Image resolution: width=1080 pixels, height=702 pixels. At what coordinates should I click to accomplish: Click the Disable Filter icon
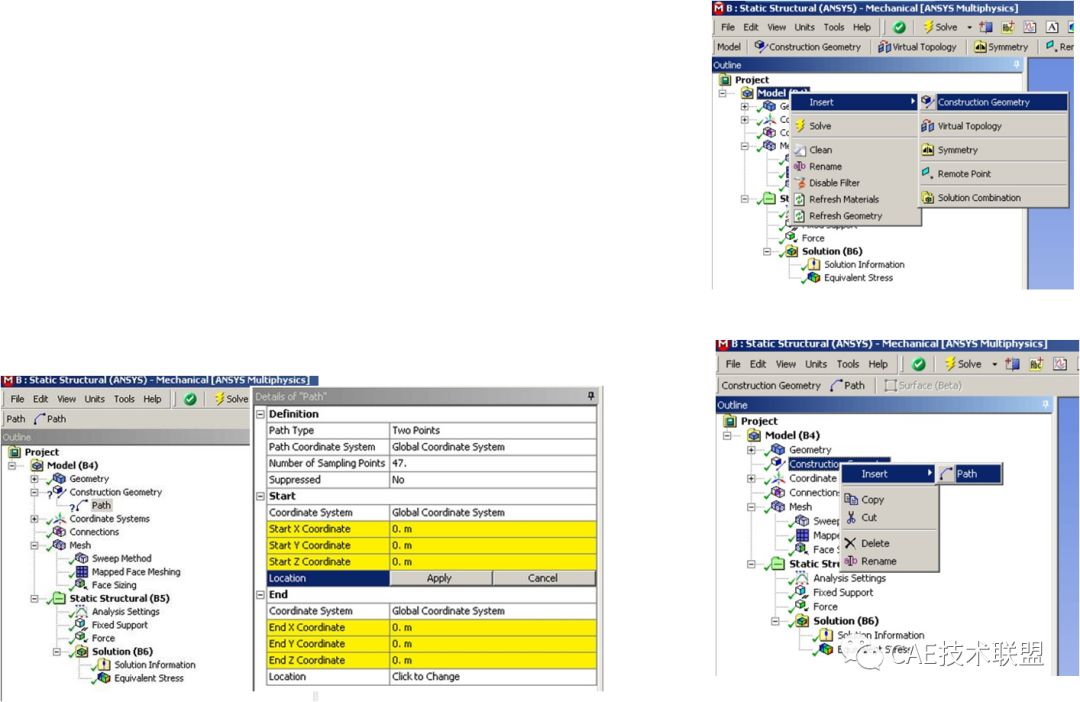[x=800, y=183]
